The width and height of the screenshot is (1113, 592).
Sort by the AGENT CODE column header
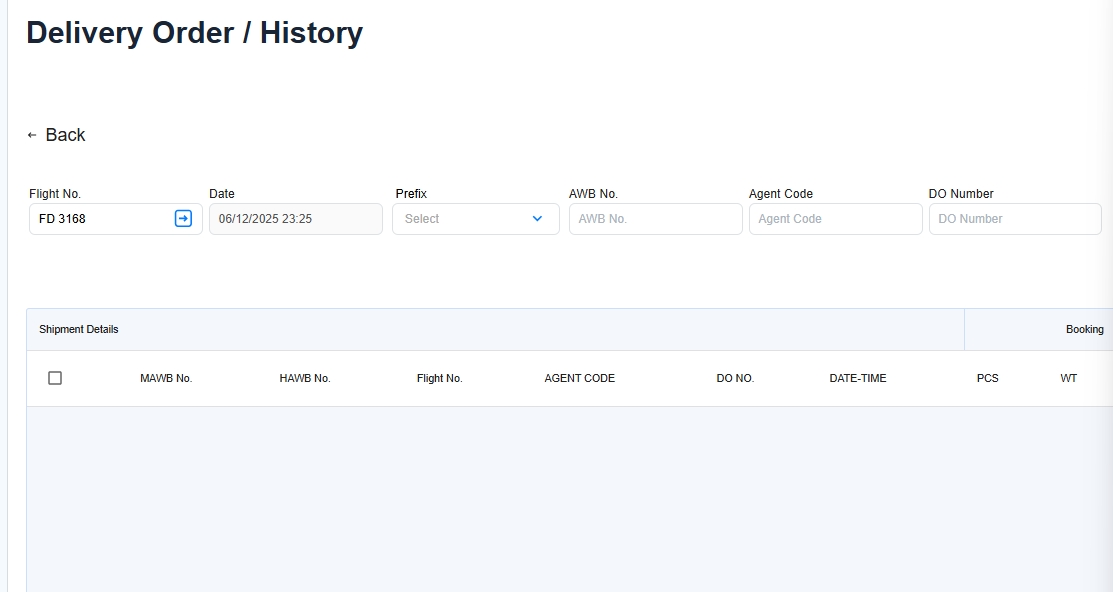(x=579, y=378)
